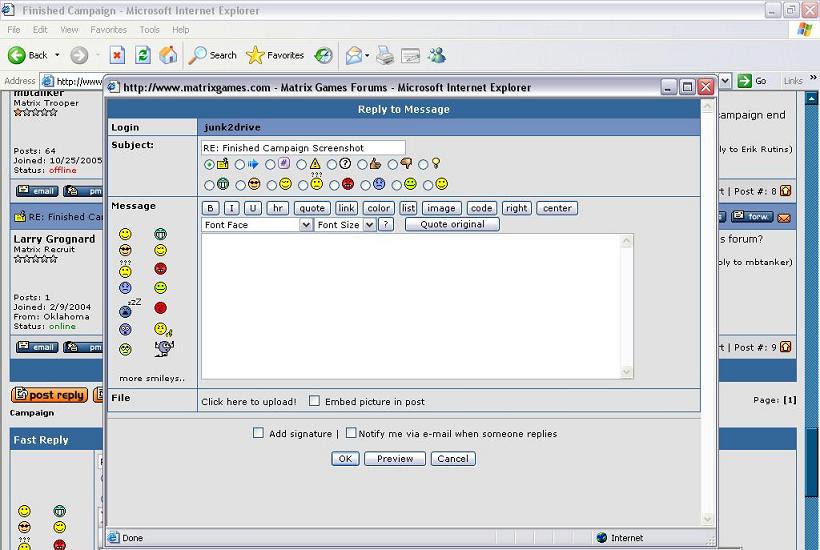Insert the confused question-marks smiley in message panel
The height and width of the screenshot is (550, 820).
[x=125, y=269]
